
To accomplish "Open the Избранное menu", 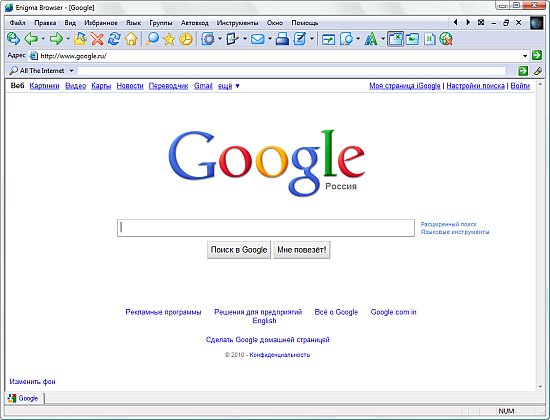I will click(x=101, y=23).
